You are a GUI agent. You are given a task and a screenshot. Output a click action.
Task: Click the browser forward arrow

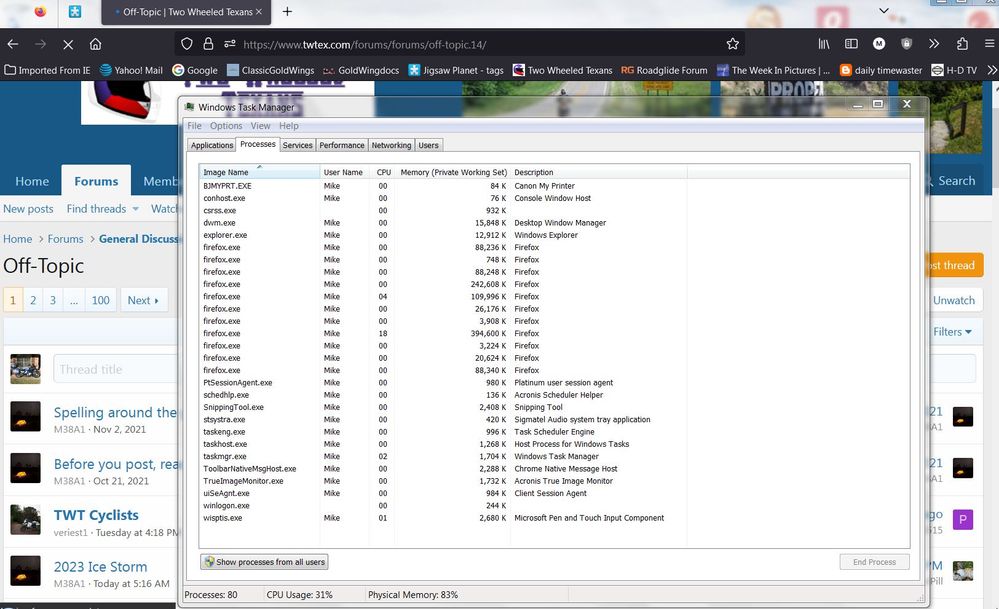coord(40,45)
